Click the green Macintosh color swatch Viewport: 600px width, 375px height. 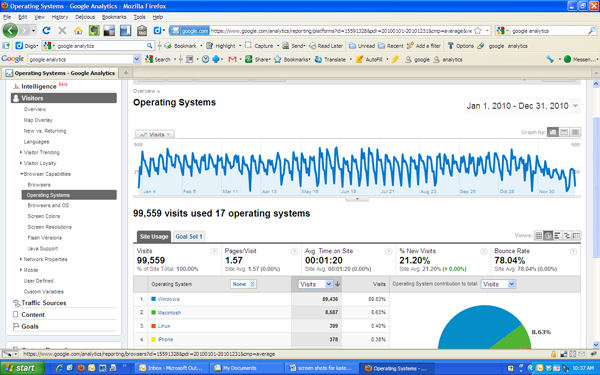153,313
